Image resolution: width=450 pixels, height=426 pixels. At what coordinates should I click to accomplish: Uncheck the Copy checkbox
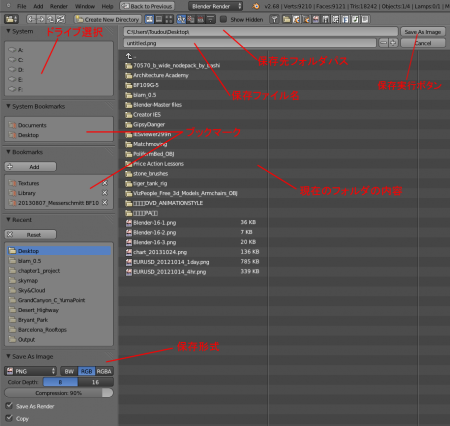(9, 418)
